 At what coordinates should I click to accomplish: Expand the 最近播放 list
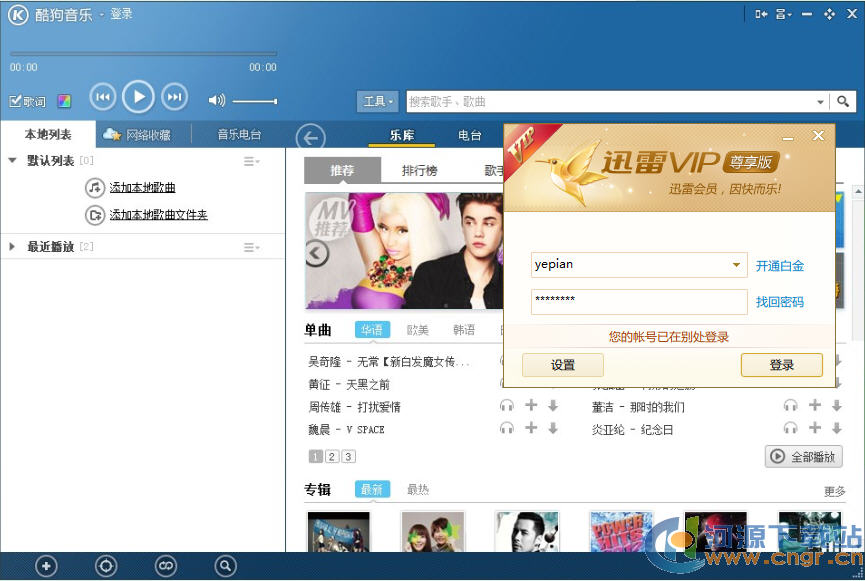[x=12, y=246]
